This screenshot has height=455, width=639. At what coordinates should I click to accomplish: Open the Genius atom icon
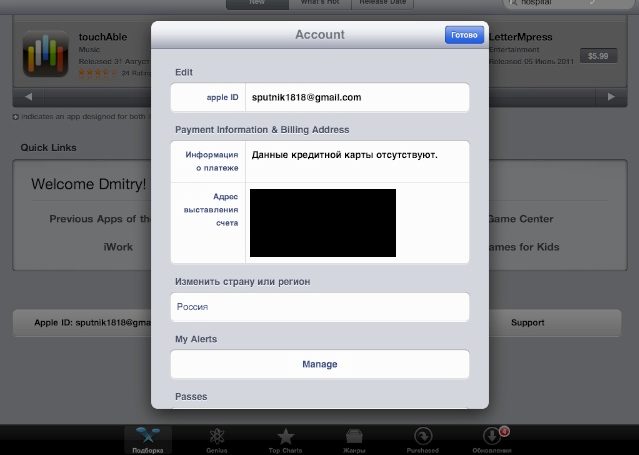[216, 438]
